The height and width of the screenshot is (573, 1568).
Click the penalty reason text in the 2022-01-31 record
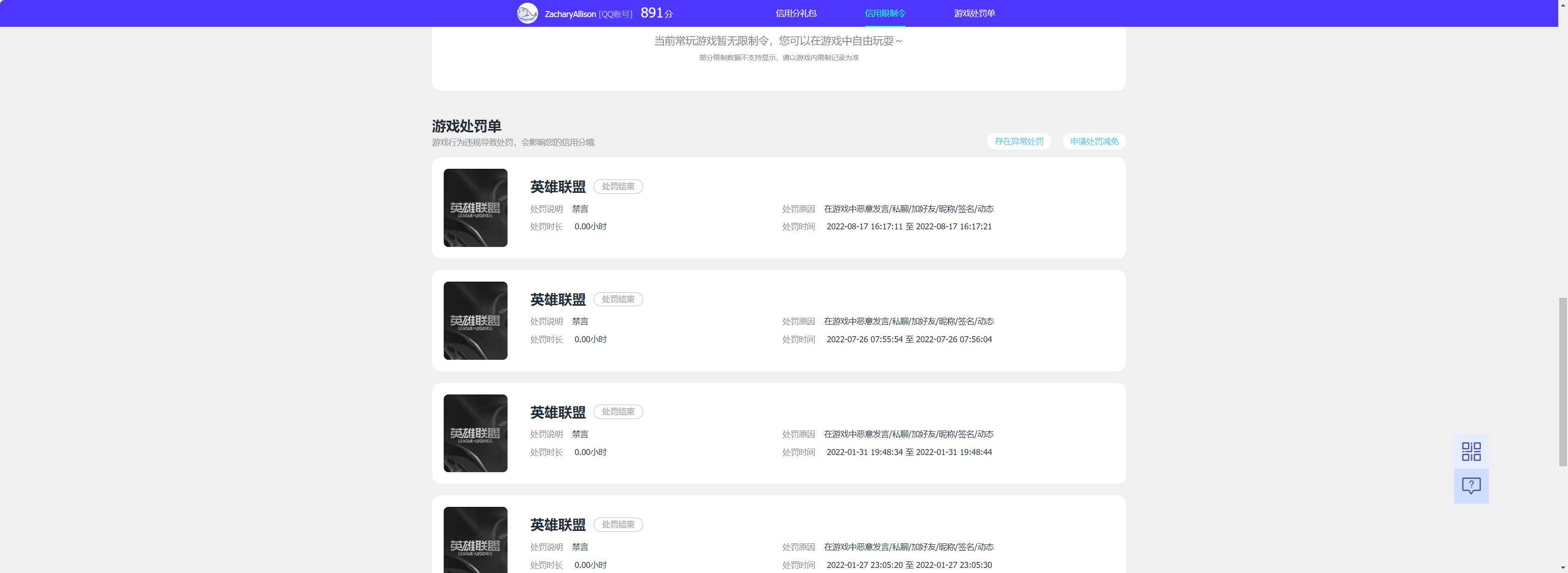tap(909, 434)
